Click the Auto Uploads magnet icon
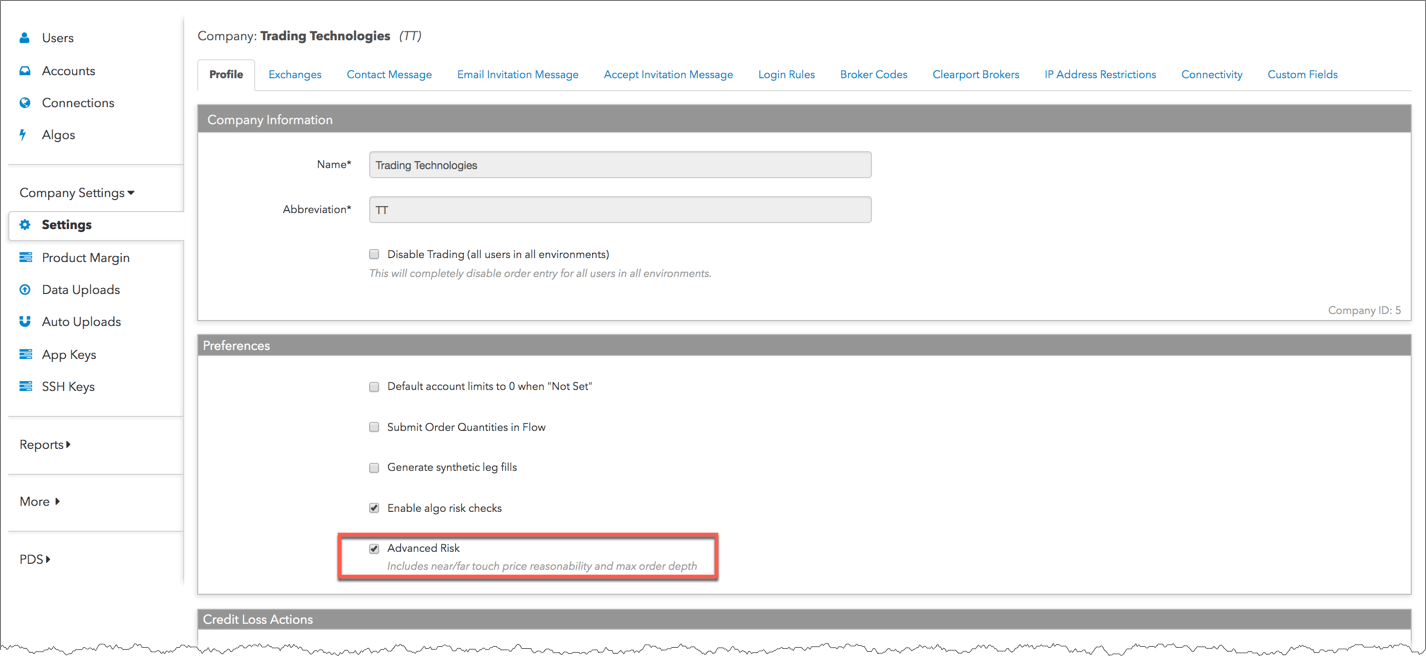This screenshot has width=1426, height=656. 25,322
